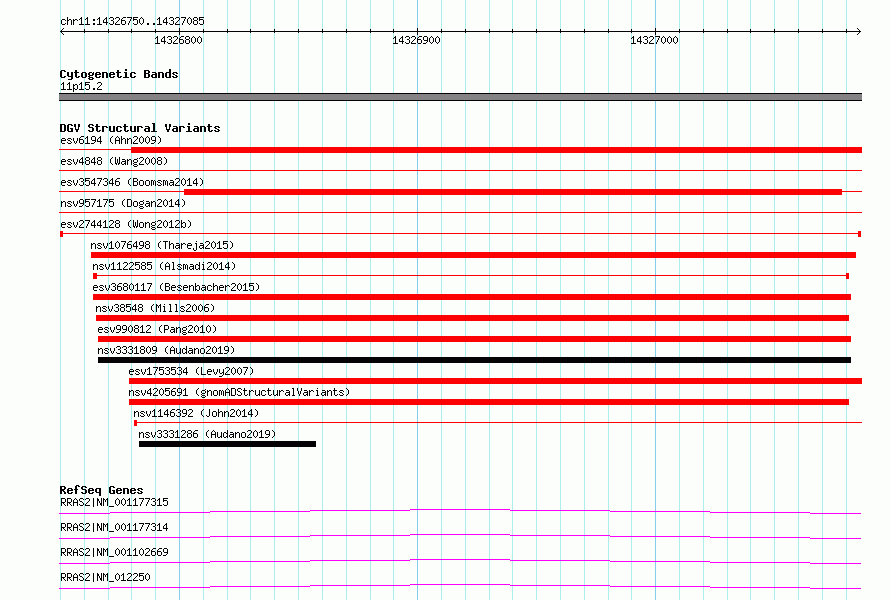
Task: Open variant esv990812 (Pang2010) label
Action: pos(157,329)
